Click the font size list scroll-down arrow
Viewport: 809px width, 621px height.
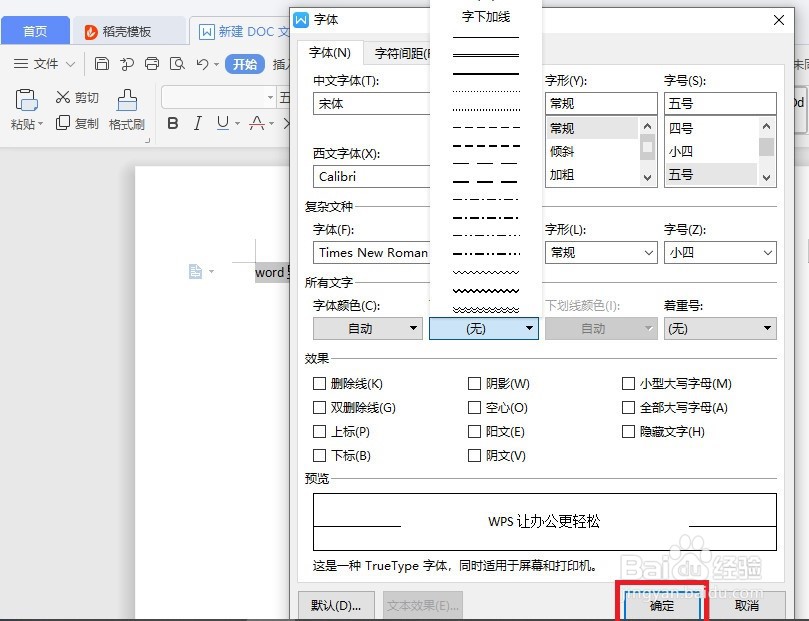pyautogui.click(x=766, y=178)
